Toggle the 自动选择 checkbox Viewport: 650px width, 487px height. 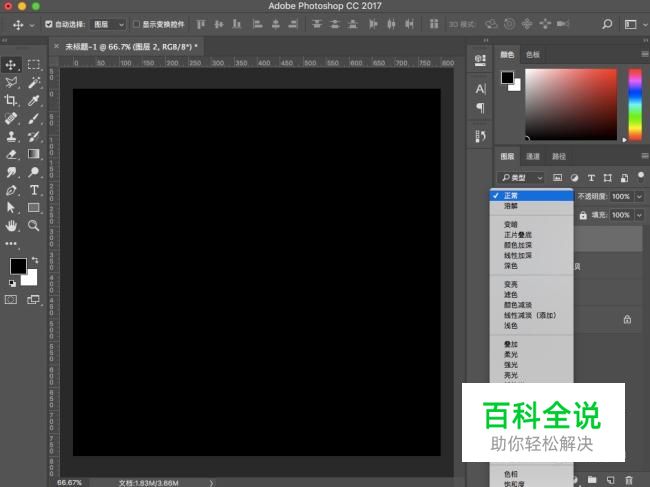49,24
